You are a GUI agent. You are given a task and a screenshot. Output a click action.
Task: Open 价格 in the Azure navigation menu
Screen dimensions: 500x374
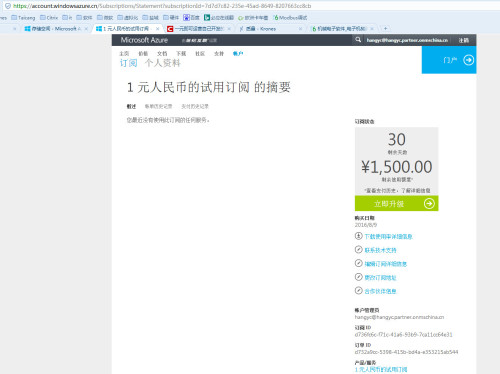[x=143, y=54]
